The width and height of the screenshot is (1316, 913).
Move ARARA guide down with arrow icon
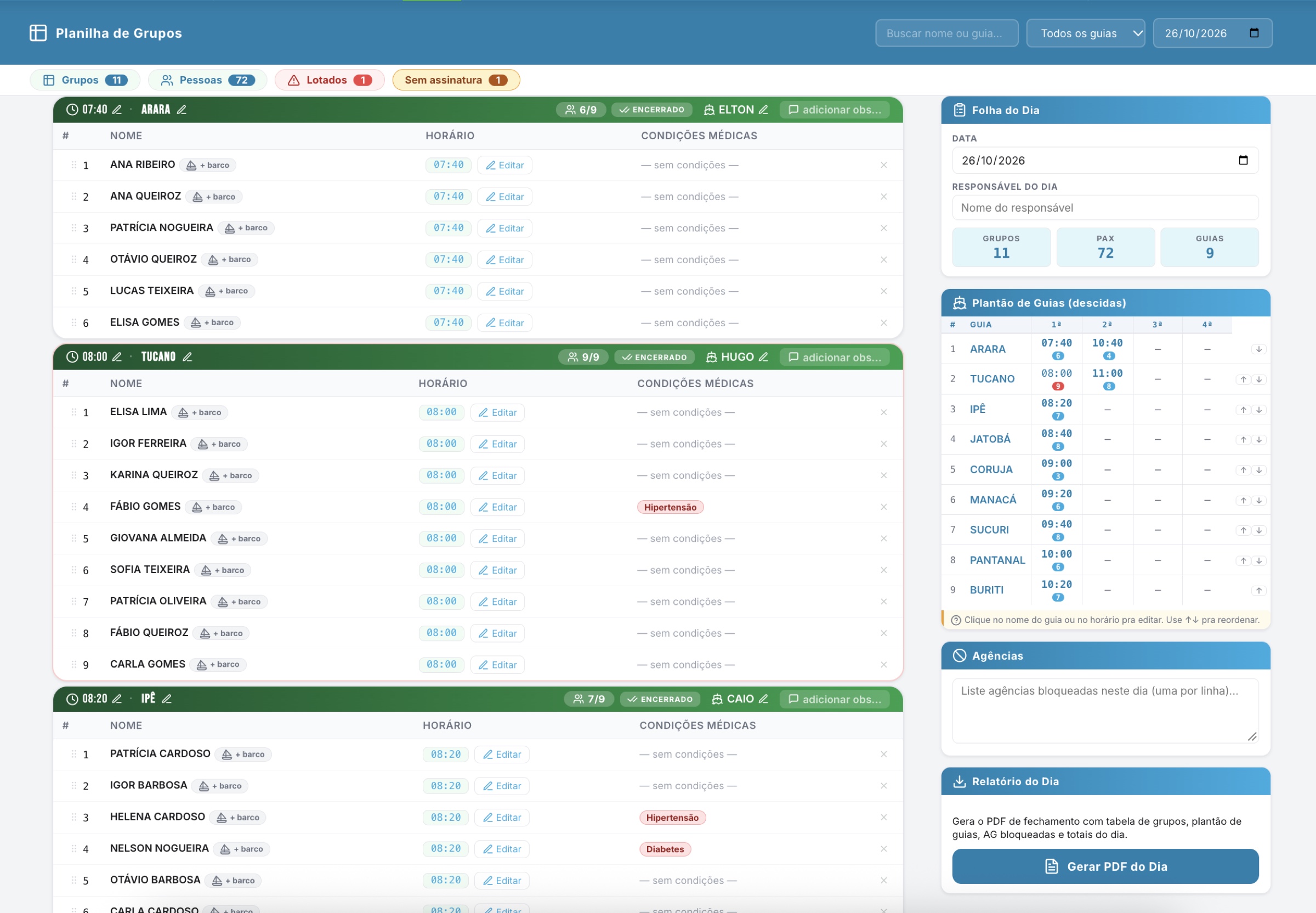(1259, 349)
